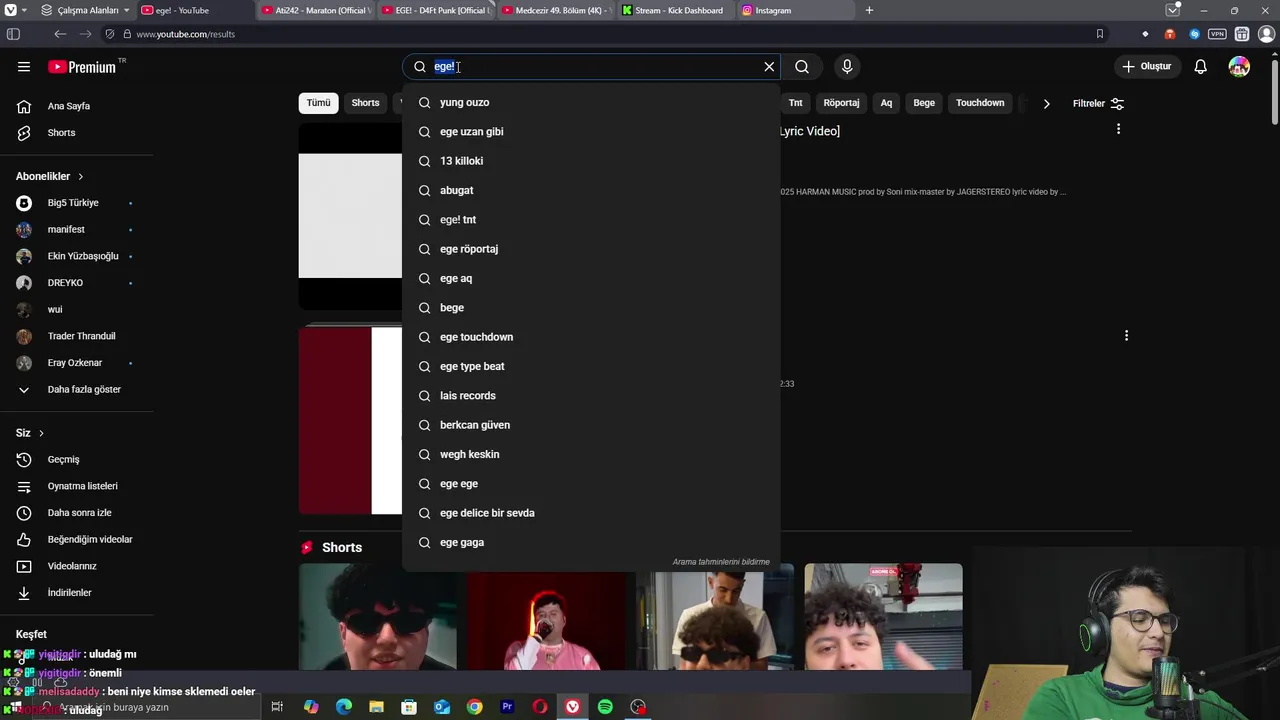Screen dimensions: 1280x720
Task: Start voice search with microphone icon
Action: [x=847, y=67]
